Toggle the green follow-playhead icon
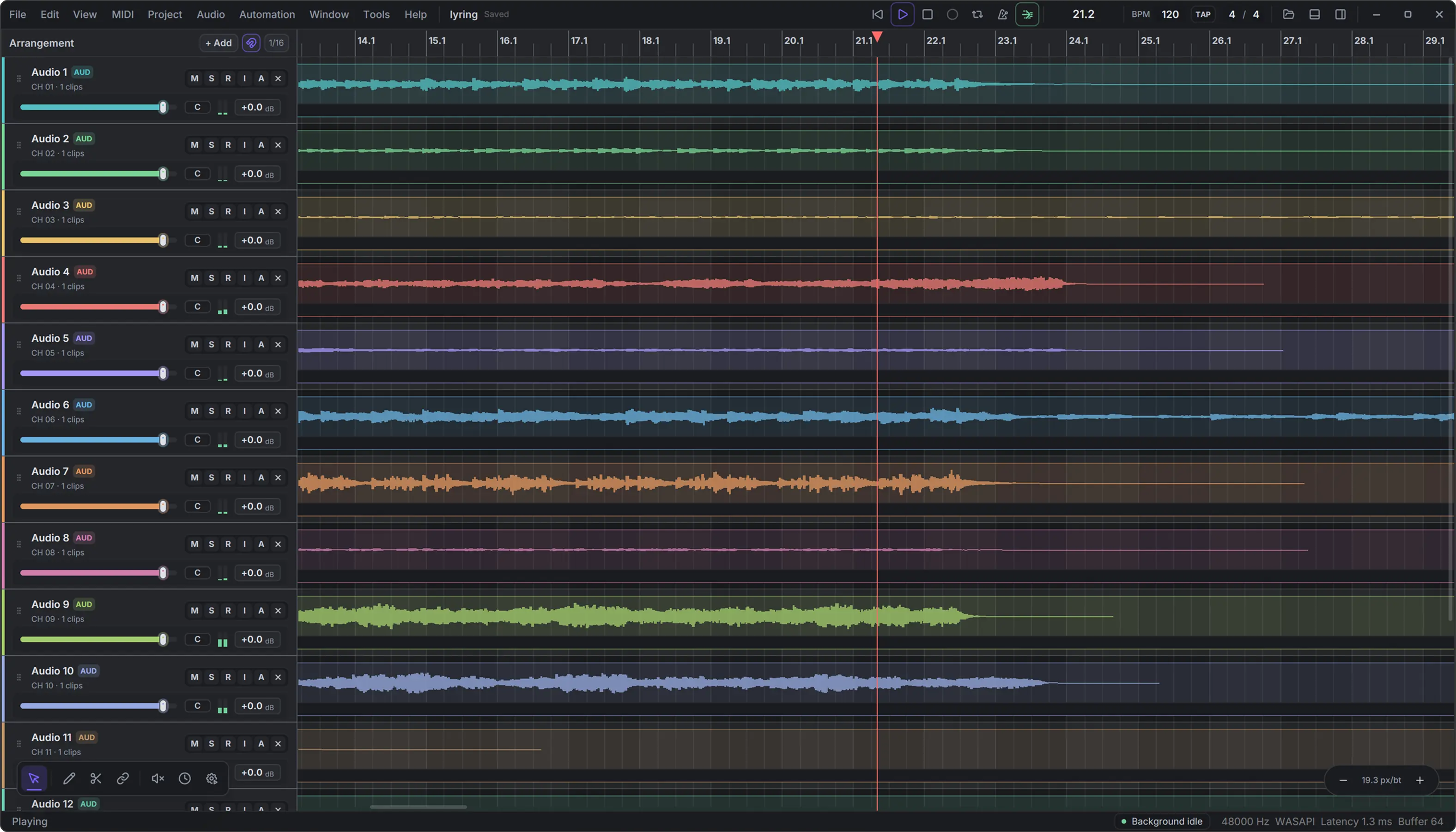 [1027, 14]
